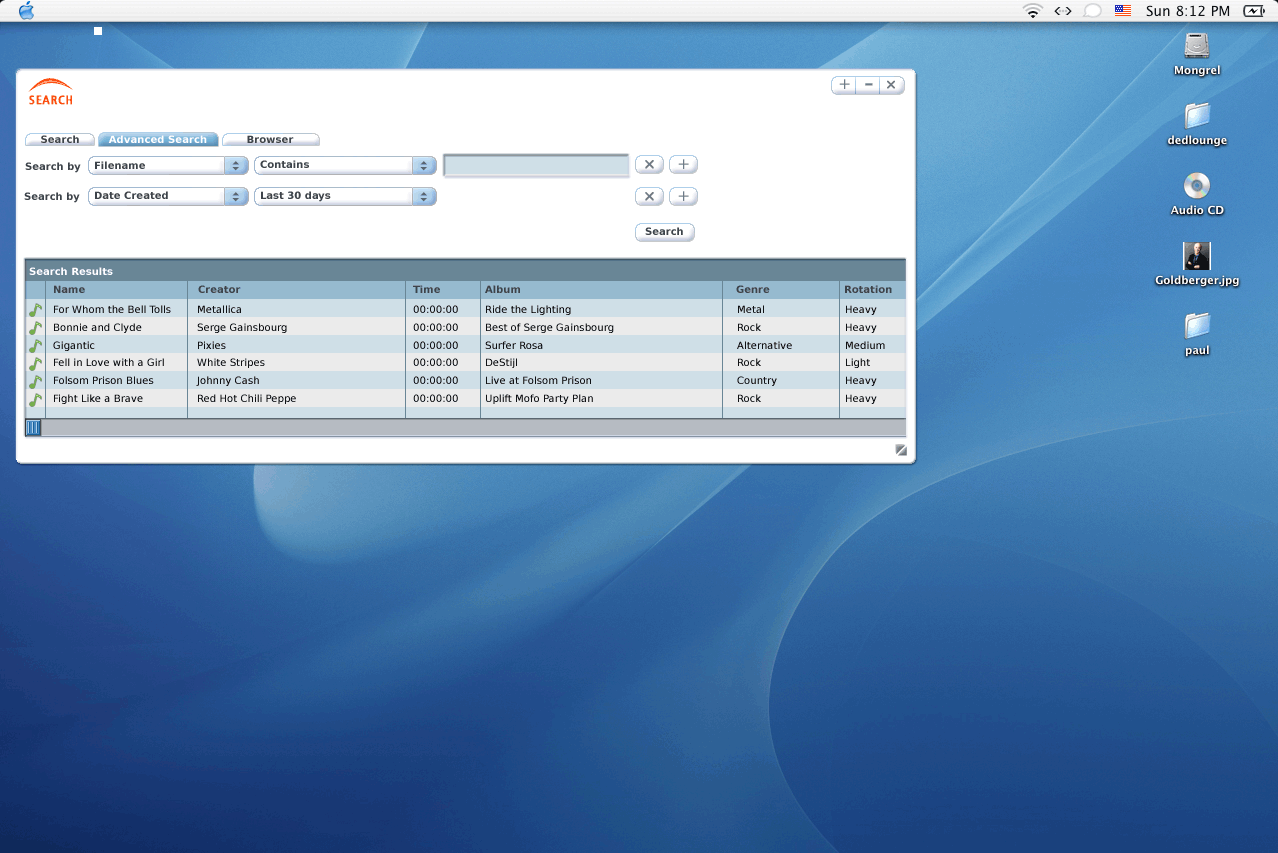Screen dimensions: 1278x853
Task: Sort results by the Time column header
Action: click(x=443, y=290)
